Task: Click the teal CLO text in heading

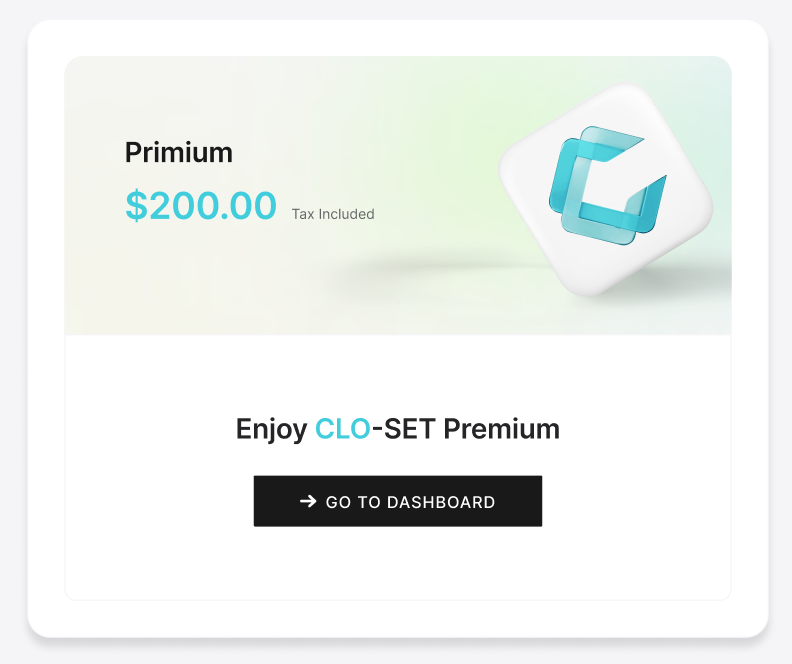Action: tap(343, 429)
